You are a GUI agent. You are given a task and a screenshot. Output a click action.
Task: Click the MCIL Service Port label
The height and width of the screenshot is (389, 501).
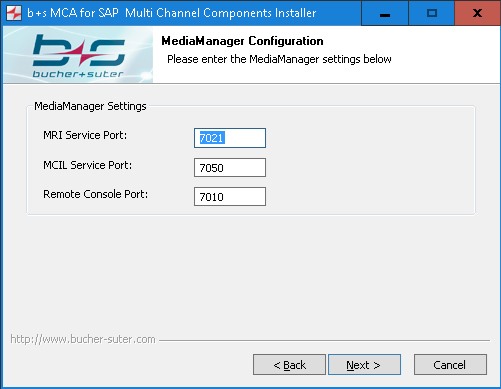pyautogui.click(x=87, y=165)
